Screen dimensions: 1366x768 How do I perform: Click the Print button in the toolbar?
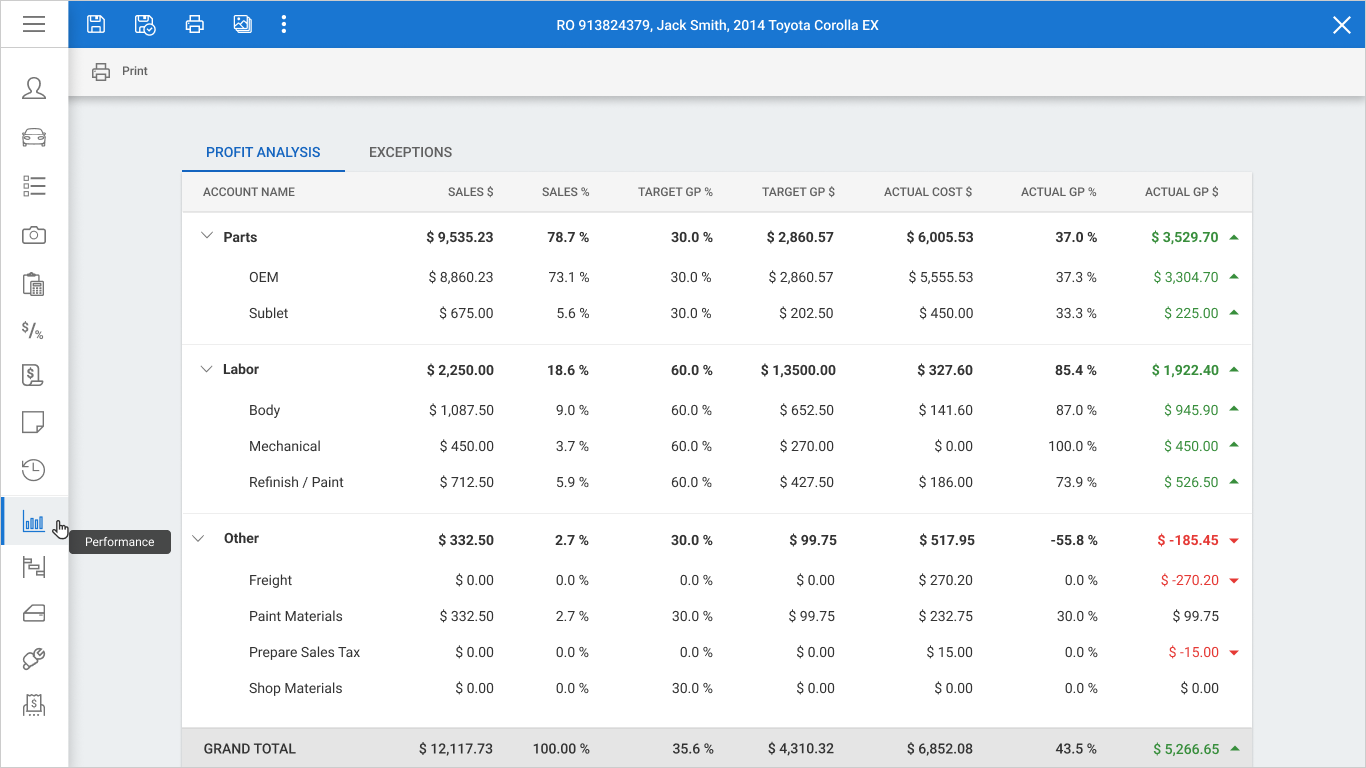(120, 71)
